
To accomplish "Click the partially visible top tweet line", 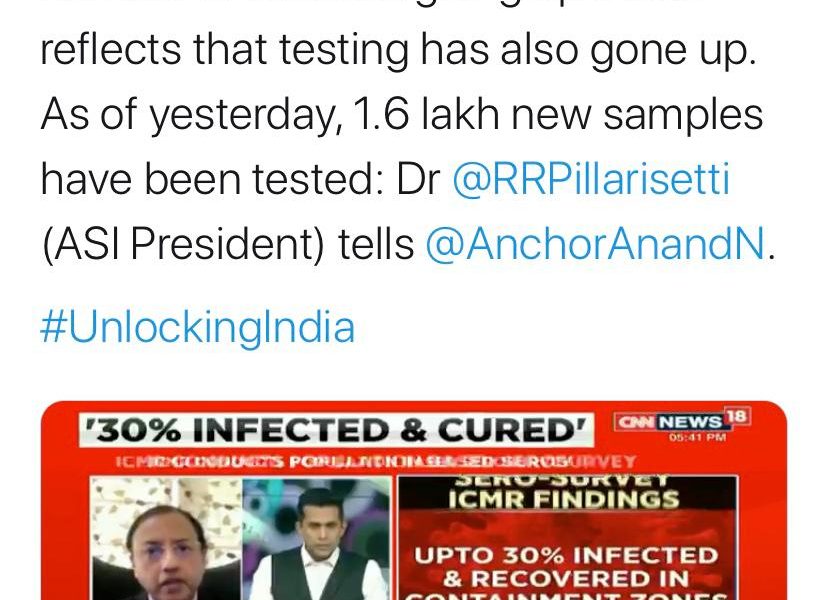I will (399, 4).
